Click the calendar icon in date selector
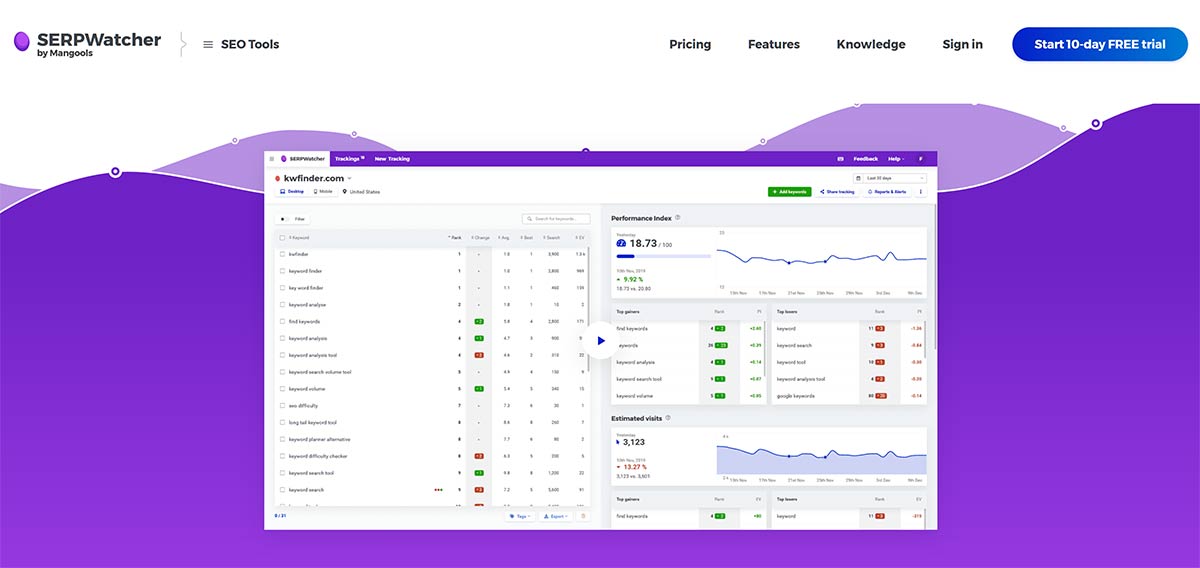The height and width of the screenshot is (568, 1200). [859, 178]
